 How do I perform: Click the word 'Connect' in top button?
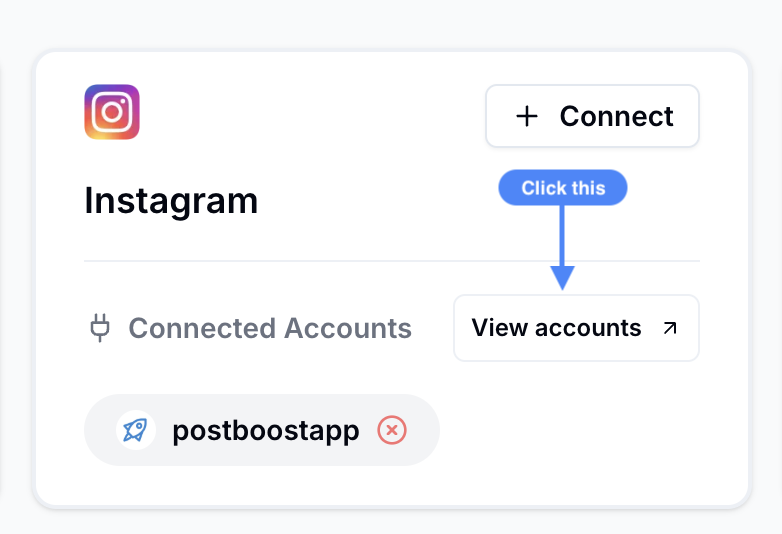pyautogui.click(x=616, y=116)
